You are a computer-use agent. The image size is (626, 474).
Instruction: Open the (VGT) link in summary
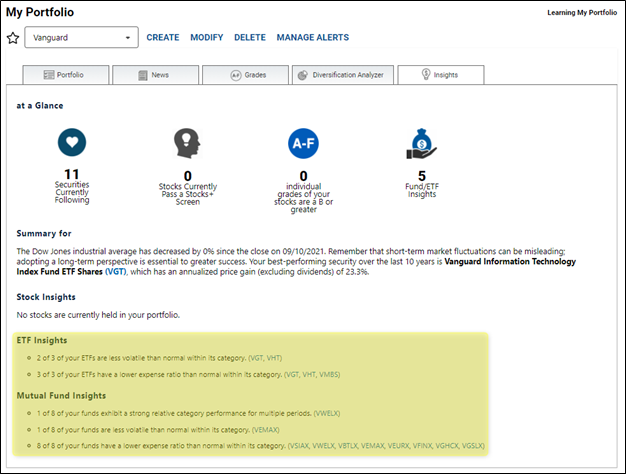click(116, 272)
